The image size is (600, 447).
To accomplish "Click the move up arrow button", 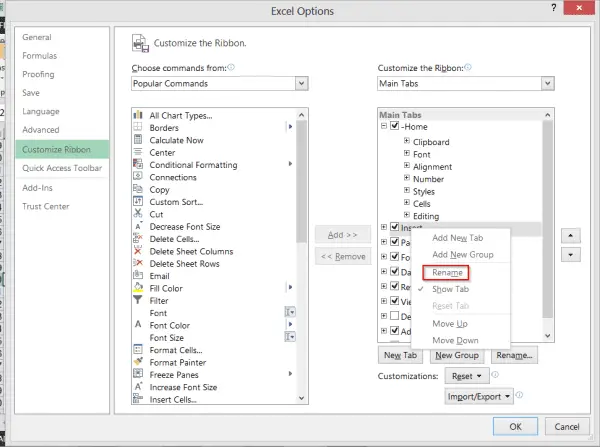I will coord(571,235).
